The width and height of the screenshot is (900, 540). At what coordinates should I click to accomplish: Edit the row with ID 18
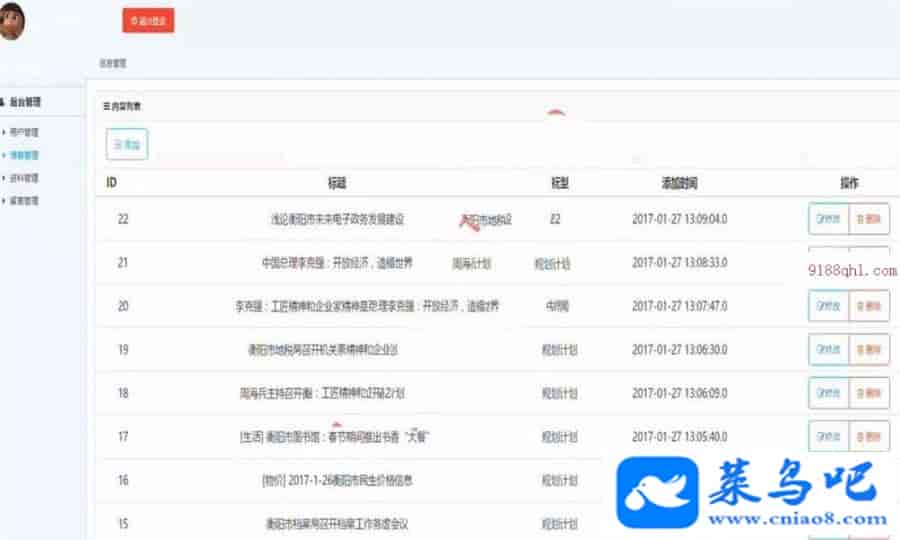[828, 393]
